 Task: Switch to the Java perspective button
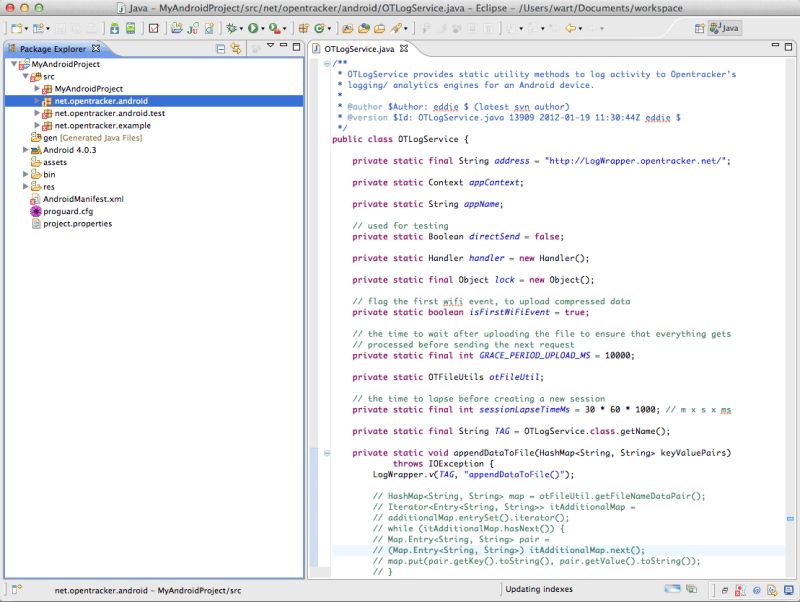727,31
